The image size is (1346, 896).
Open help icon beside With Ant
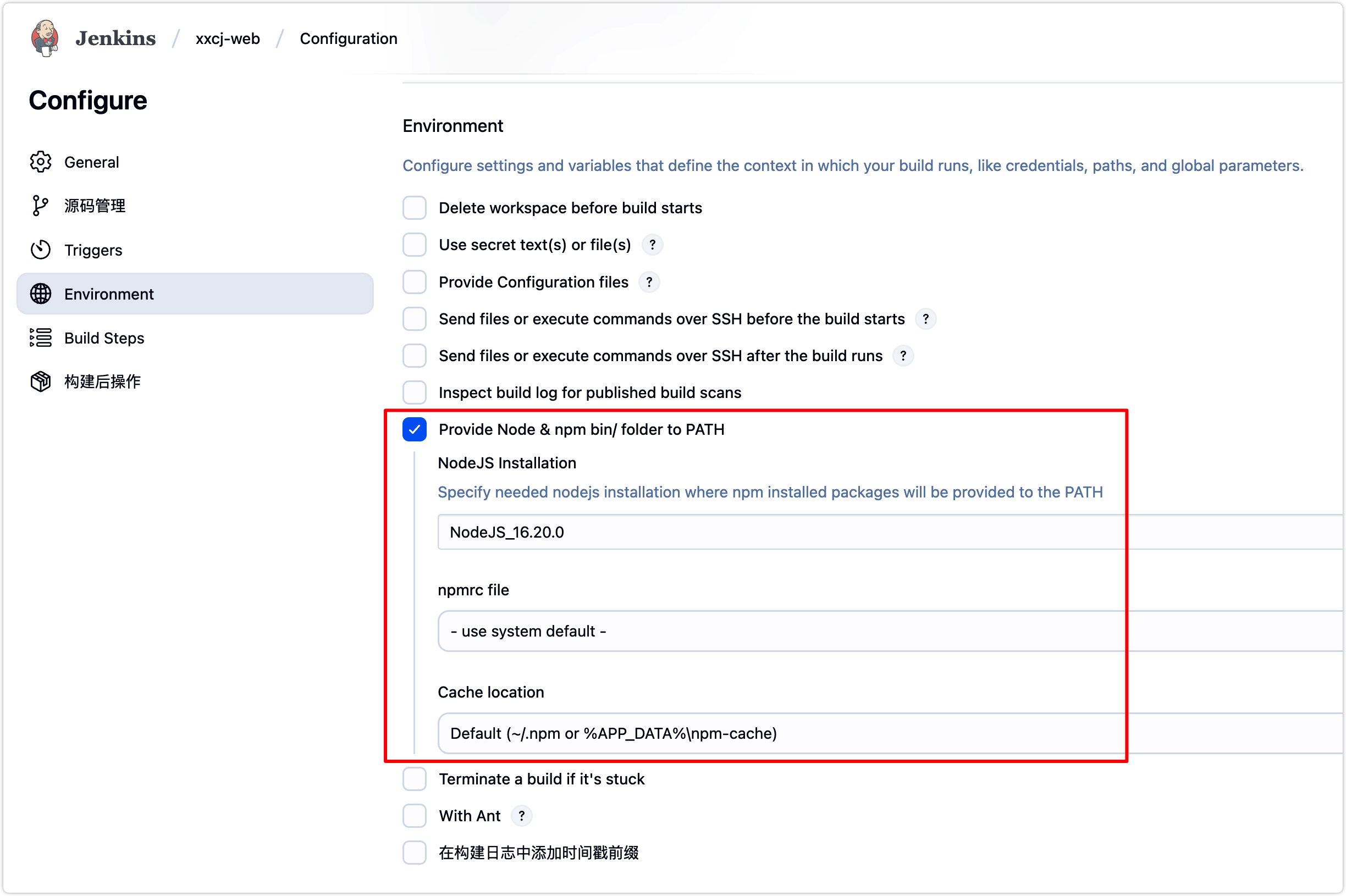point(521,815)
